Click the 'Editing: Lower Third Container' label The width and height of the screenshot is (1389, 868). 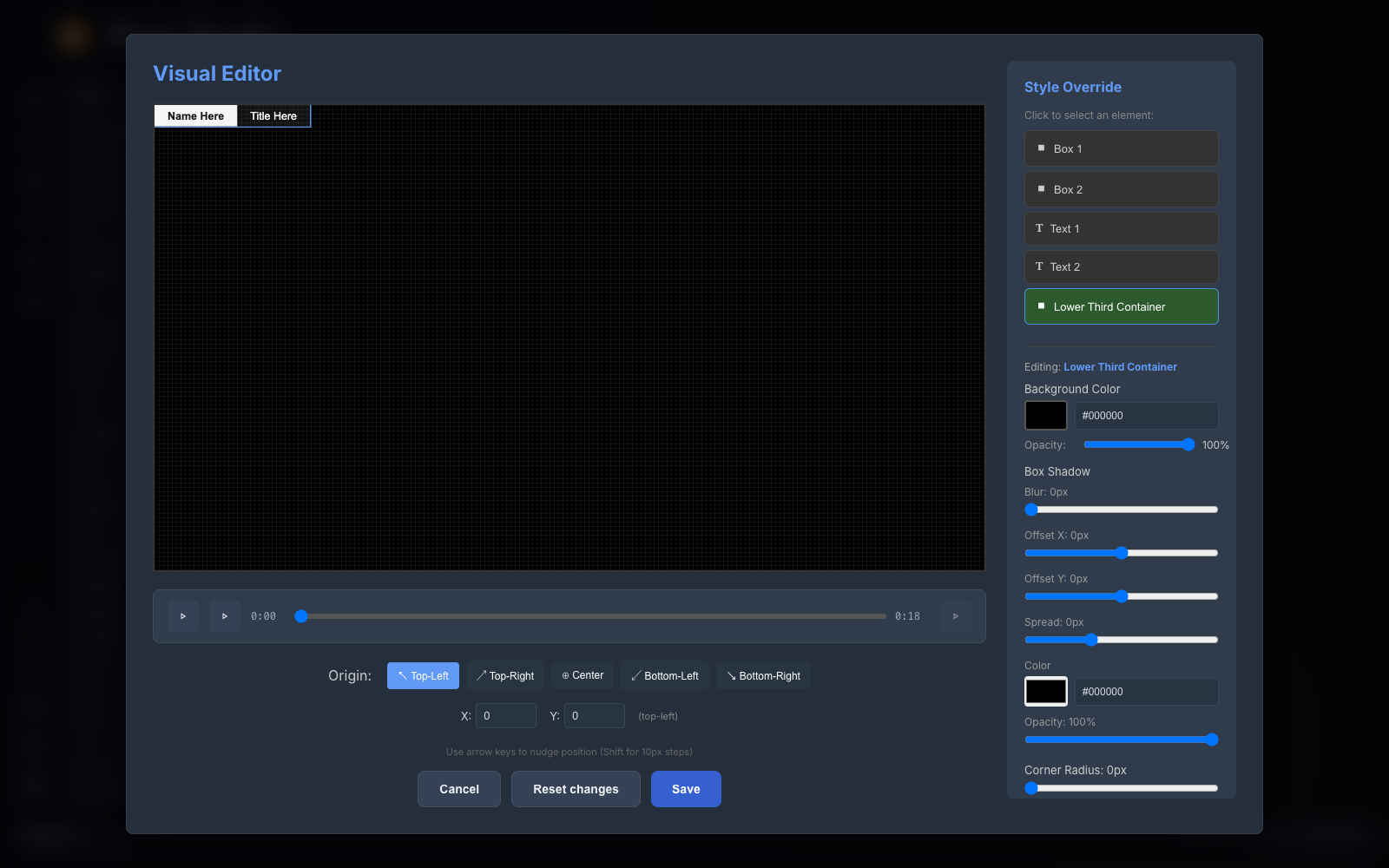tap(1101, 367)
